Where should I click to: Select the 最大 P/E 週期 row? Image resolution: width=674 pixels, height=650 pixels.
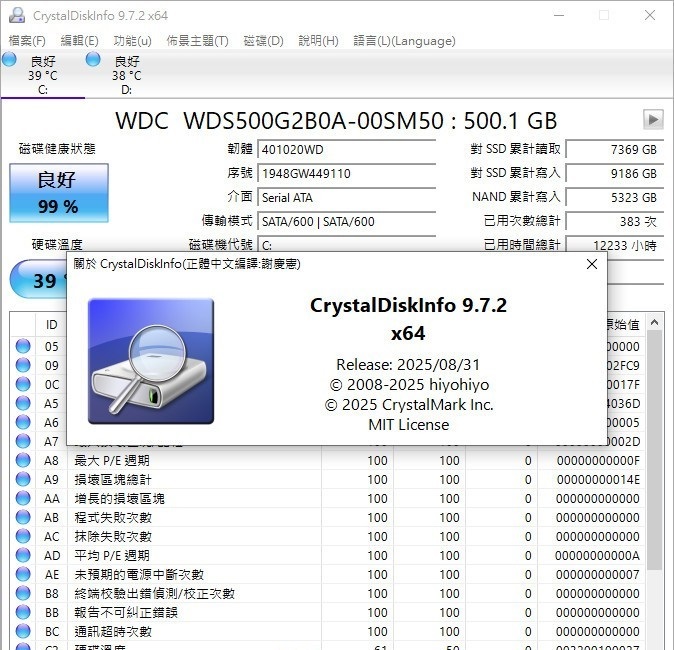pyautogui.click(x=327, y=460)
